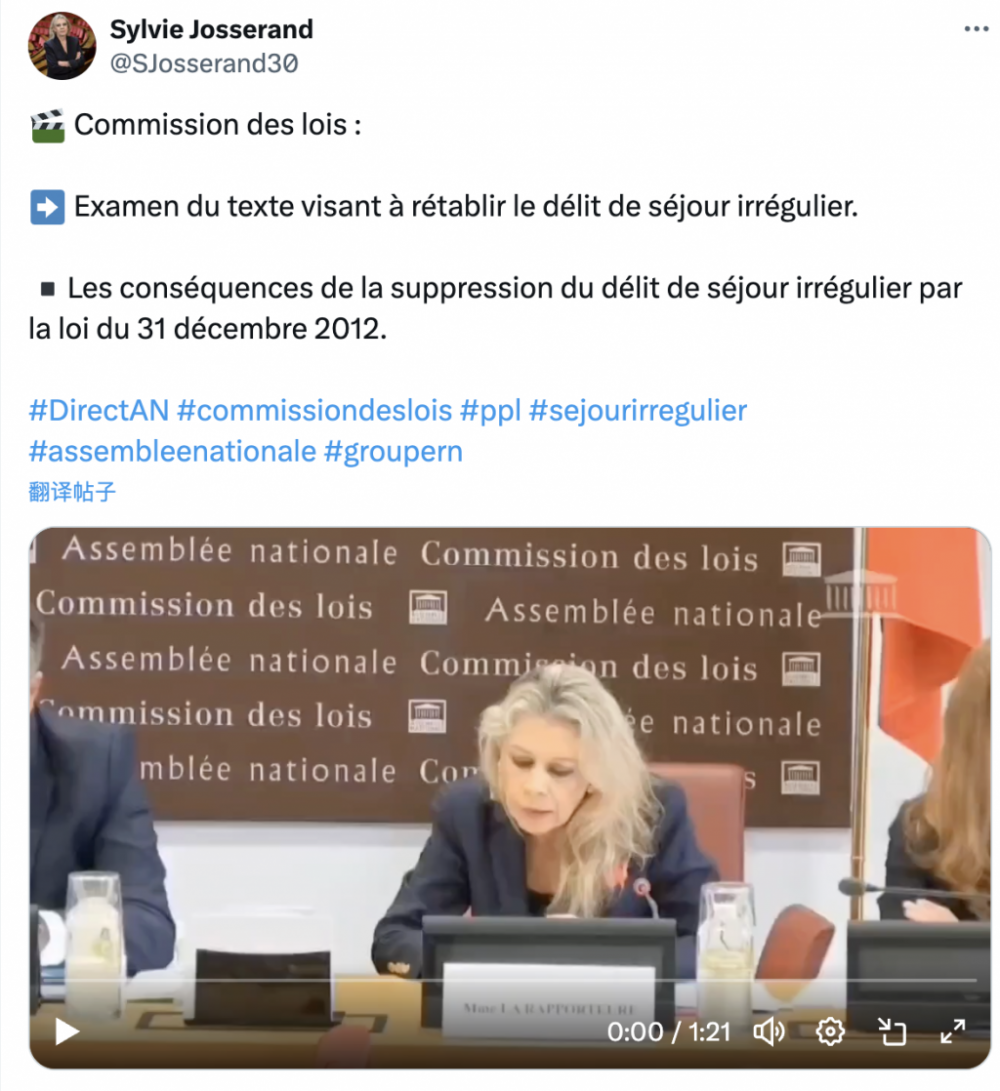Open the #assembleenationale hashtag
This screenshot has height=1091, width=1000.
click(173, 452)
